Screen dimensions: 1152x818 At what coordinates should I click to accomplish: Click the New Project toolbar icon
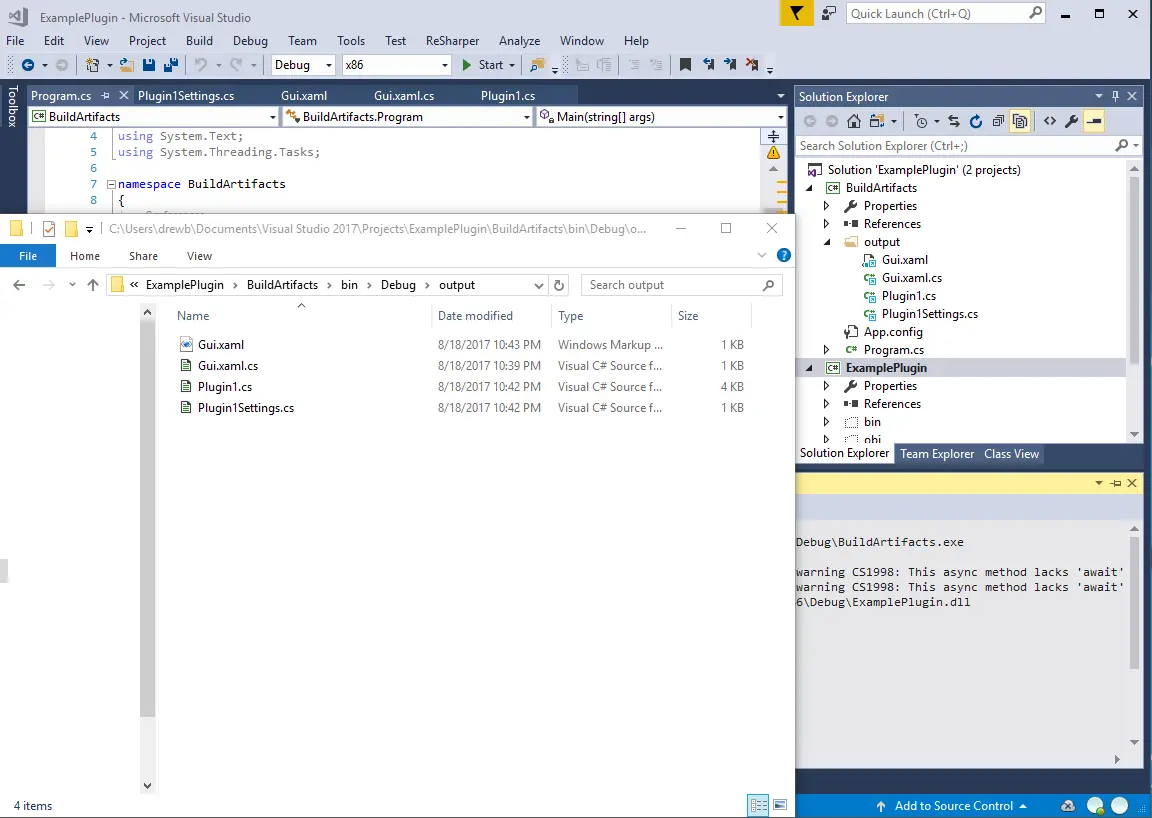(x=93, y=65)
